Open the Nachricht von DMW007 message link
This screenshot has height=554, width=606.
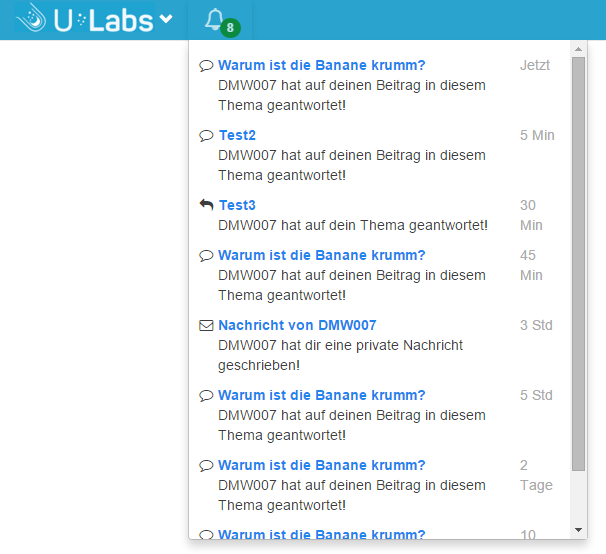[297, 325]
